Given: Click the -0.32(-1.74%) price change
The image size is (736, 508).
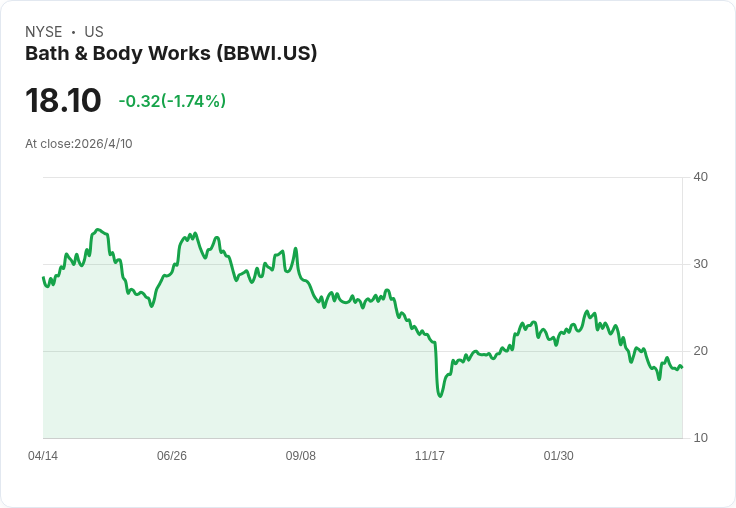Looking at the screenshot, I should click(172, 101).
